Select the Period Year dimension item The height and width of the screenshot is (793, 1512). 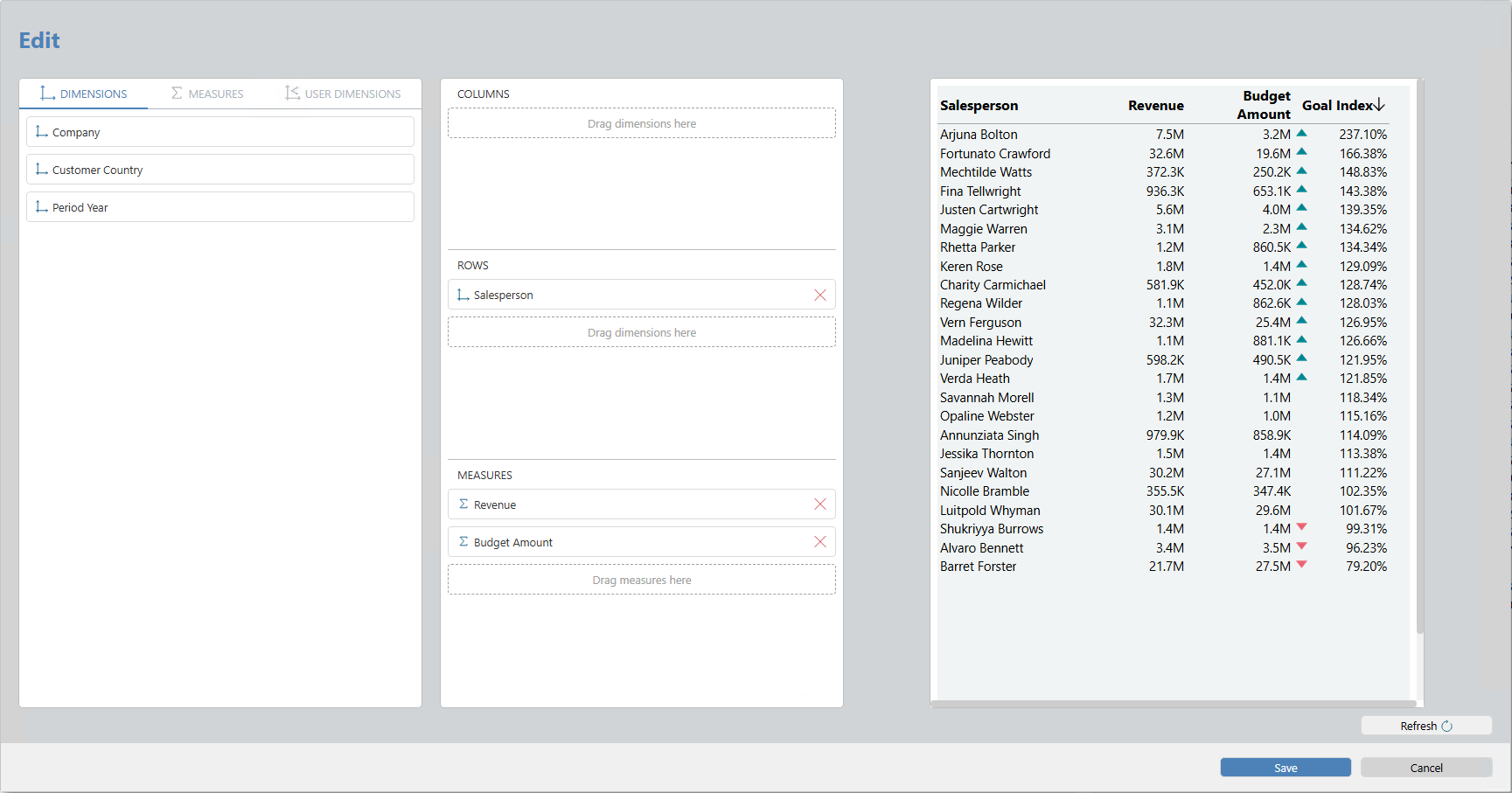(x=220, y=207)
